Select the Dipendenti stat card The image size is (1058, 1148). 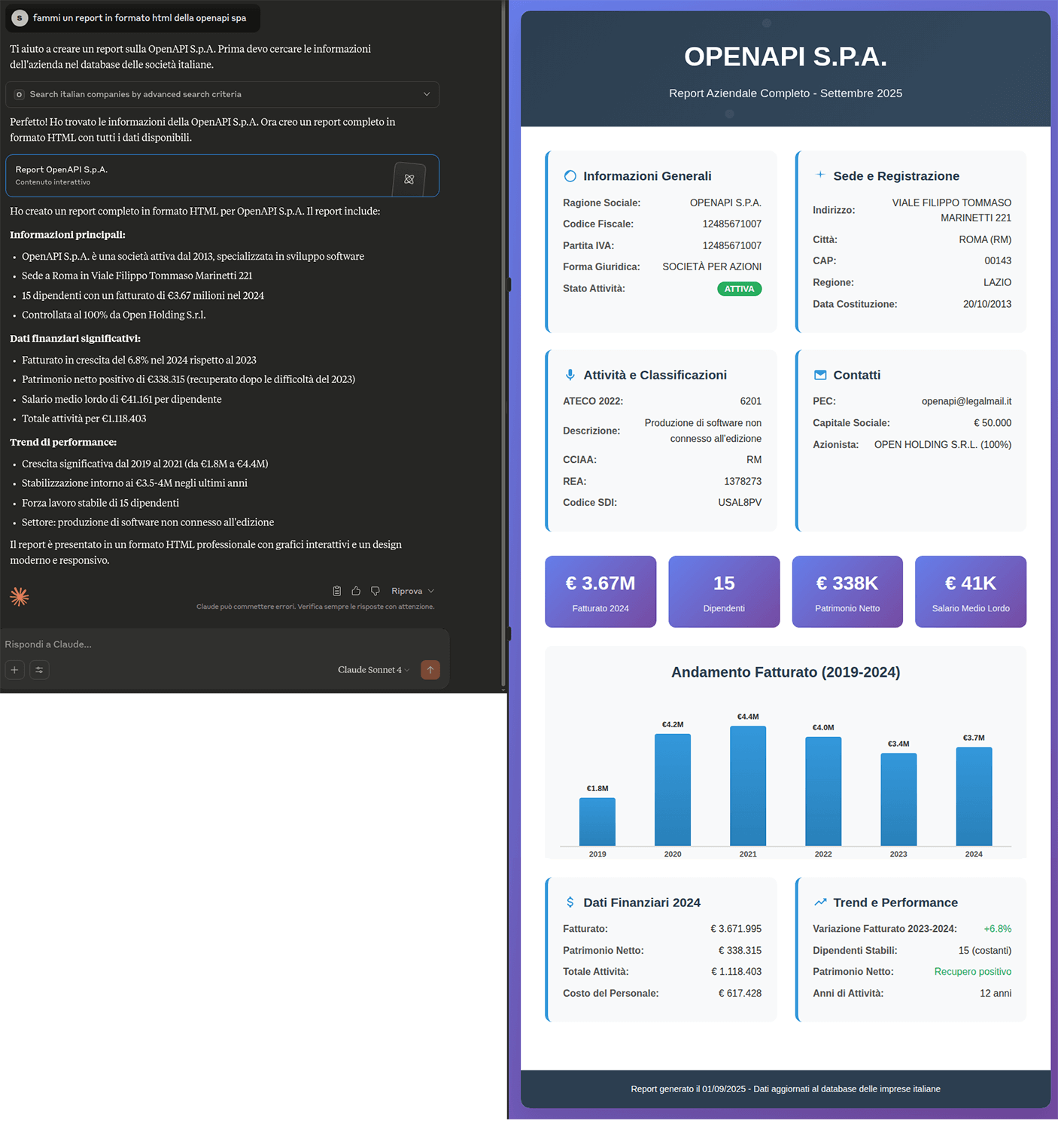coord(724,592)
